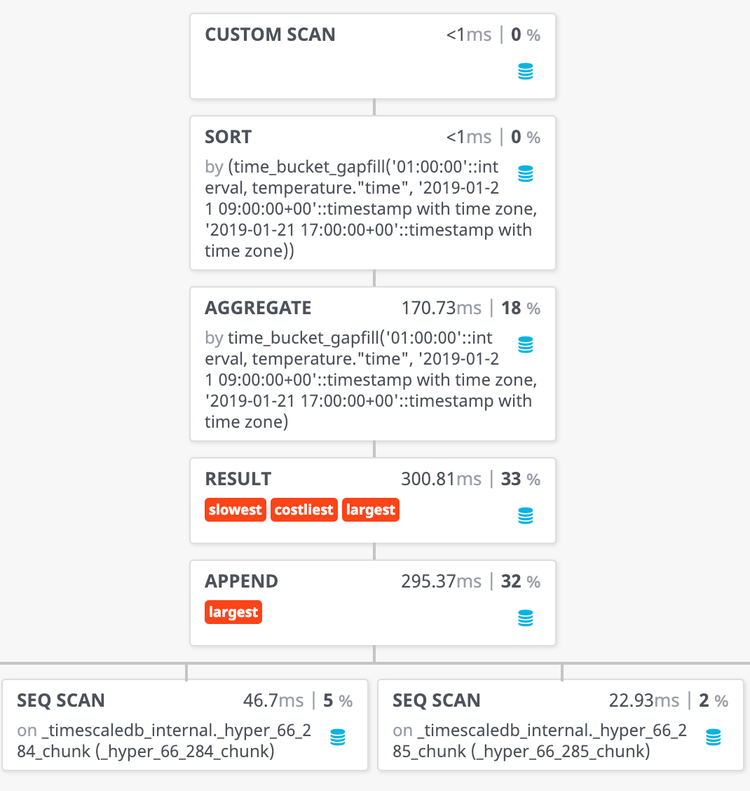Open the APPEND node title
750x791 pixels.
click(241, 581)
